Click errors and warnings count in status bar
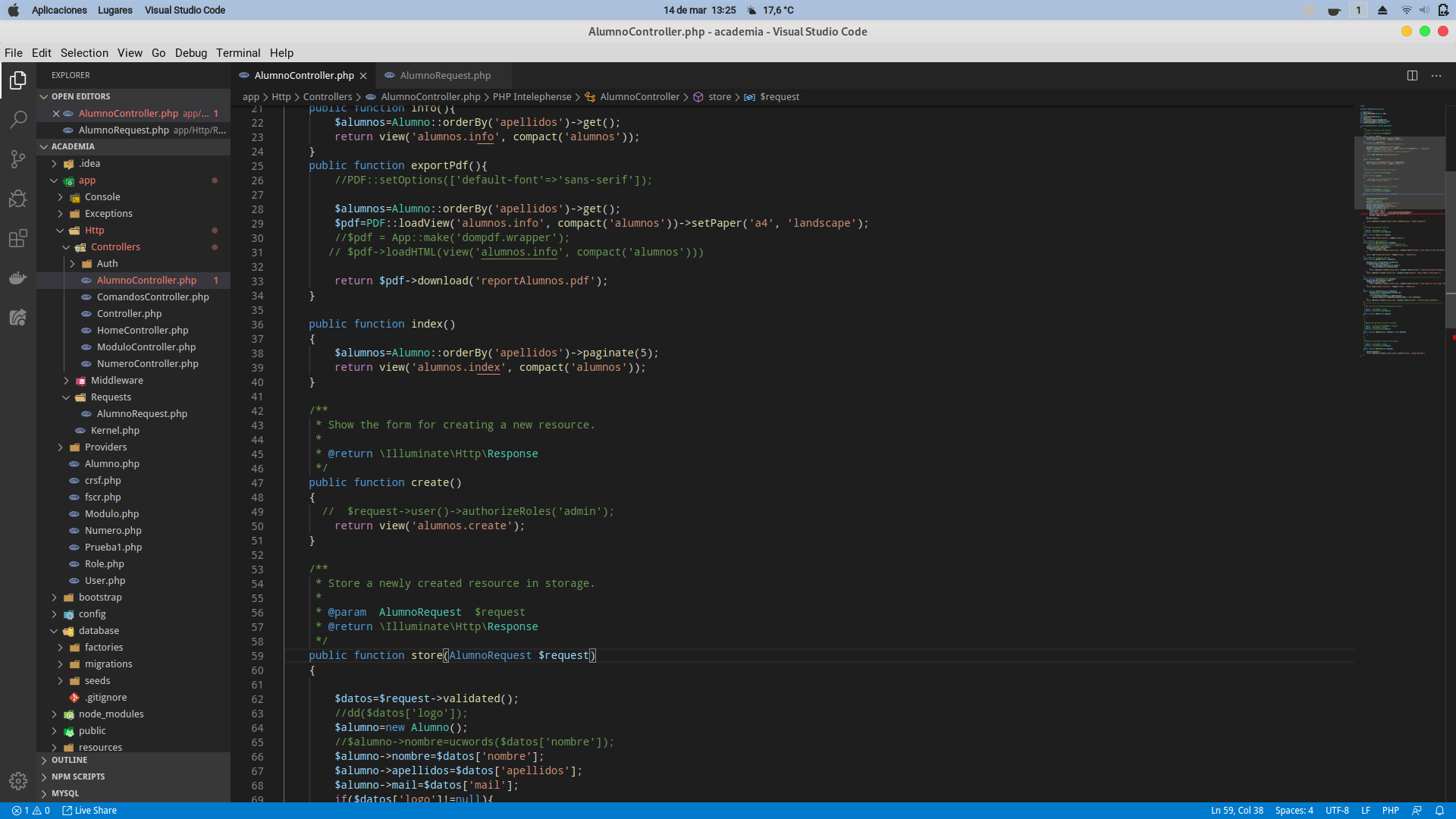Screen dimensions: 1456x819 click(31, 811)
